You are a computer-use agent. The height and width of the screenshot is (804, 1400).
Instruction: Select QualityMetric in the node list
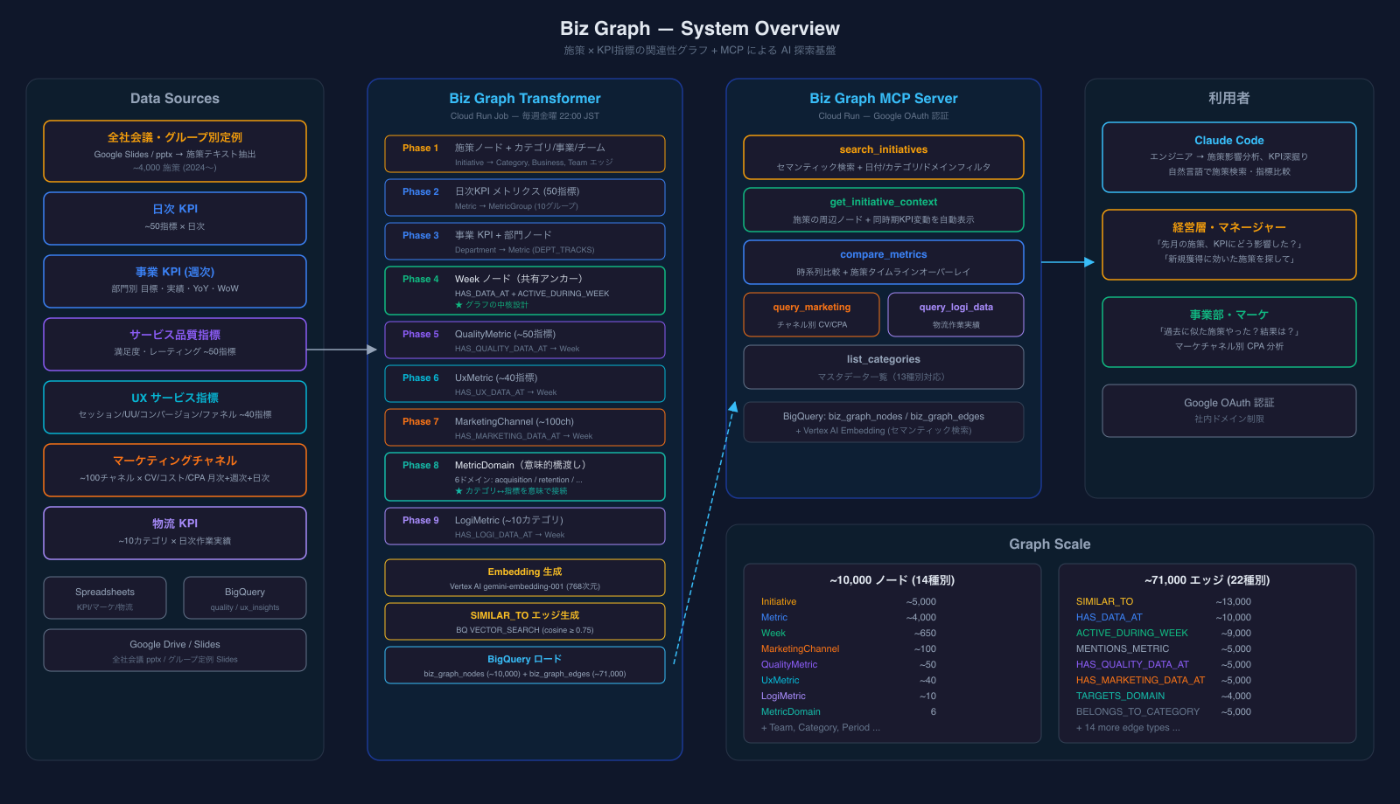[x=789, y=664]
